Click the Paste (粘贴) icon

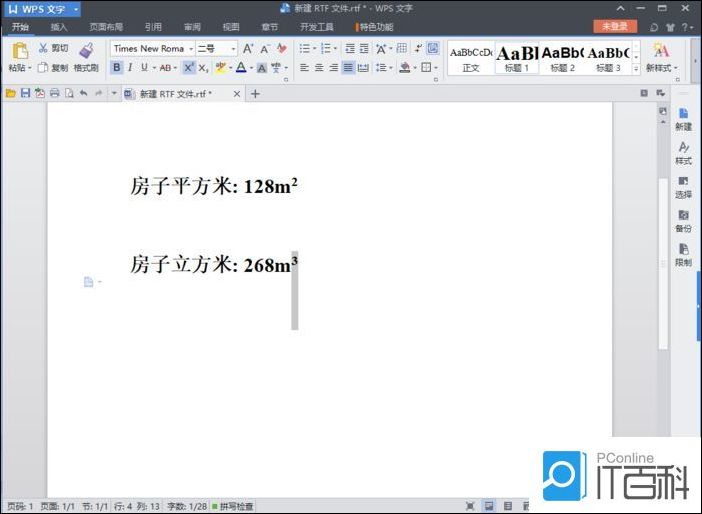(20, 51)
